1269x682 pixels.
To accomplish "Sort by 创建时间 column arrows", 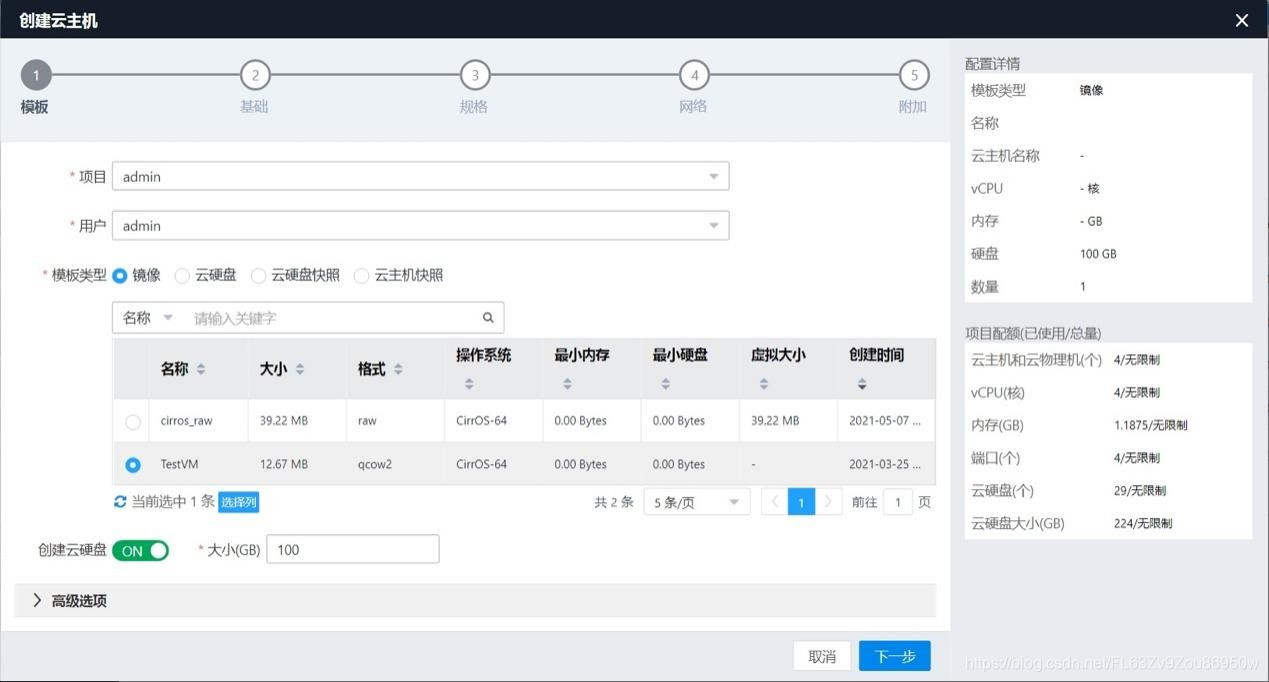I will (862, 384).
